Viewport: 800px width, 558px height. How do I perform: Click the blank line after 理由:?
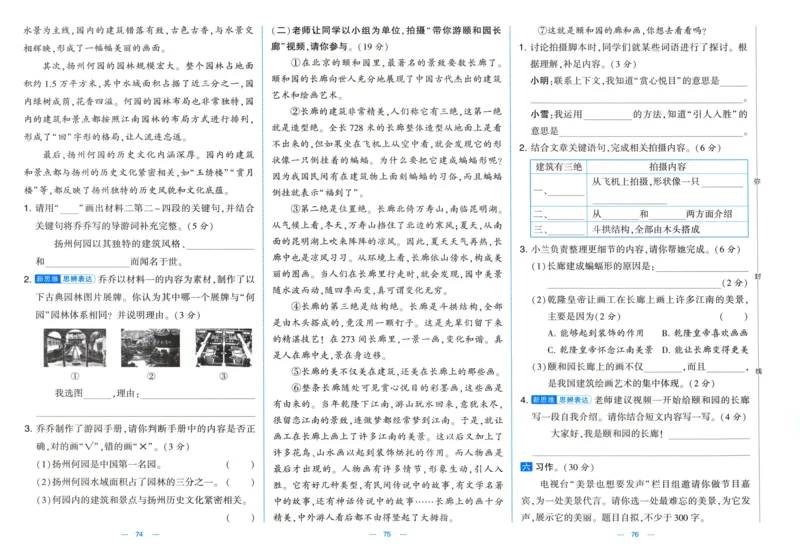tap(198, 394)
